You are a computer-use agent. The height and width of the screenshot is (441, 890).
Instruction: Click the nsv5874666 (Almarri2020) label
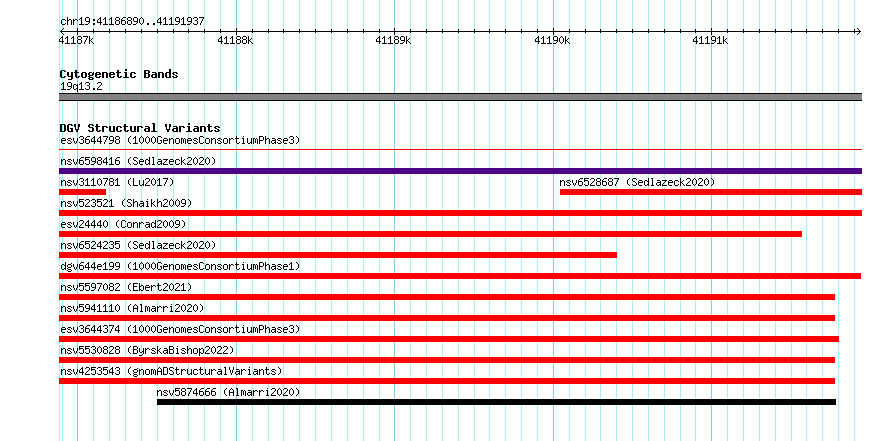click(228, 392)
